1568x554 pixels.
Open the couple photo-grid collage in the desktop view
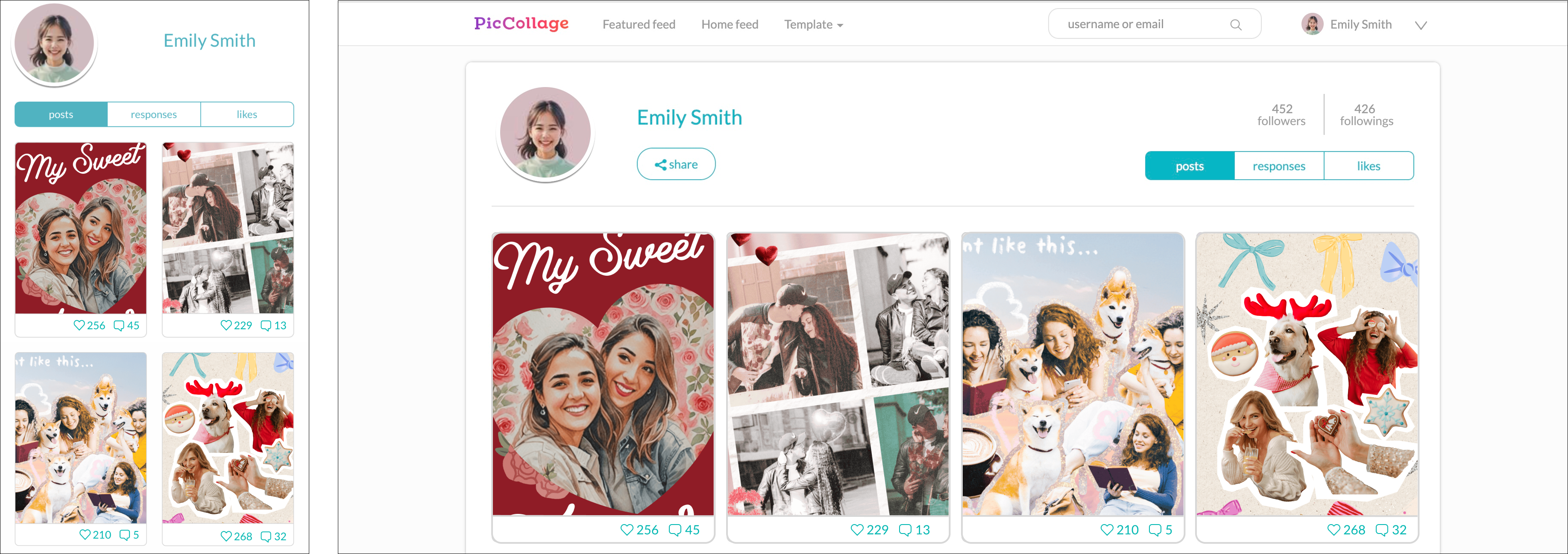838,374
